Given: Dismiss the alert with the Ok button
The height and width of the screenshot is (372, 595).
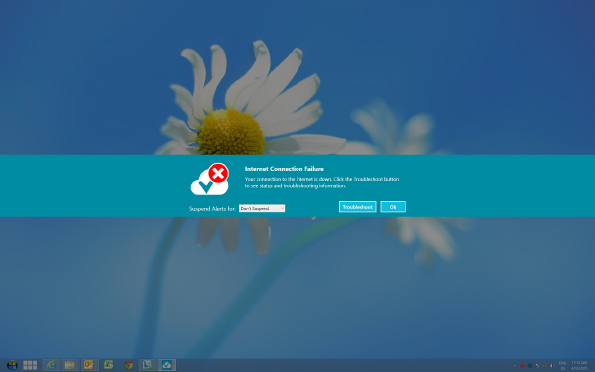Looking at the screenshot, I should (x=393, y=207).
